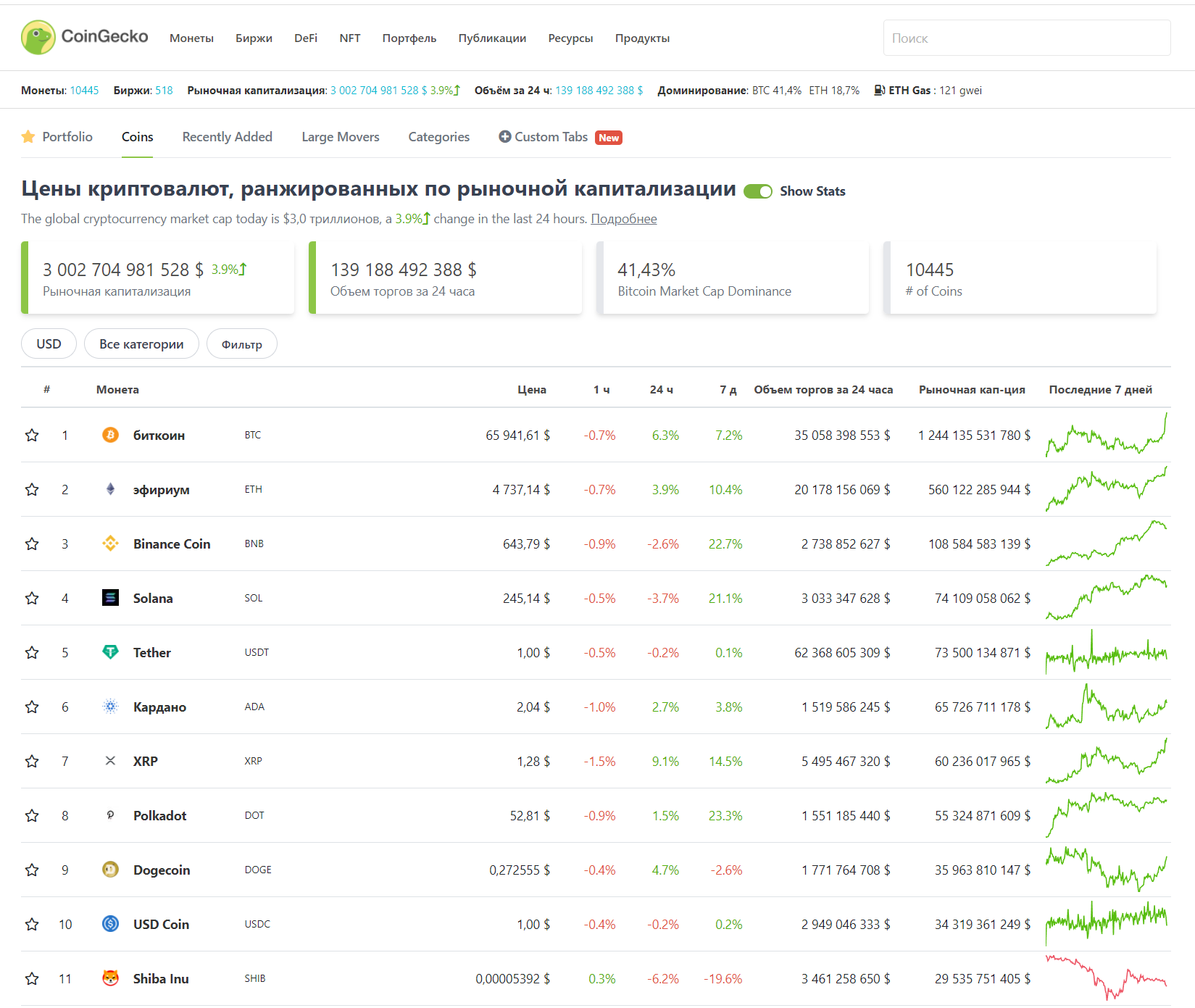Open the Кардано coin page
This screenshot has height=1008, width=1195.
click(x=159, y=707)
